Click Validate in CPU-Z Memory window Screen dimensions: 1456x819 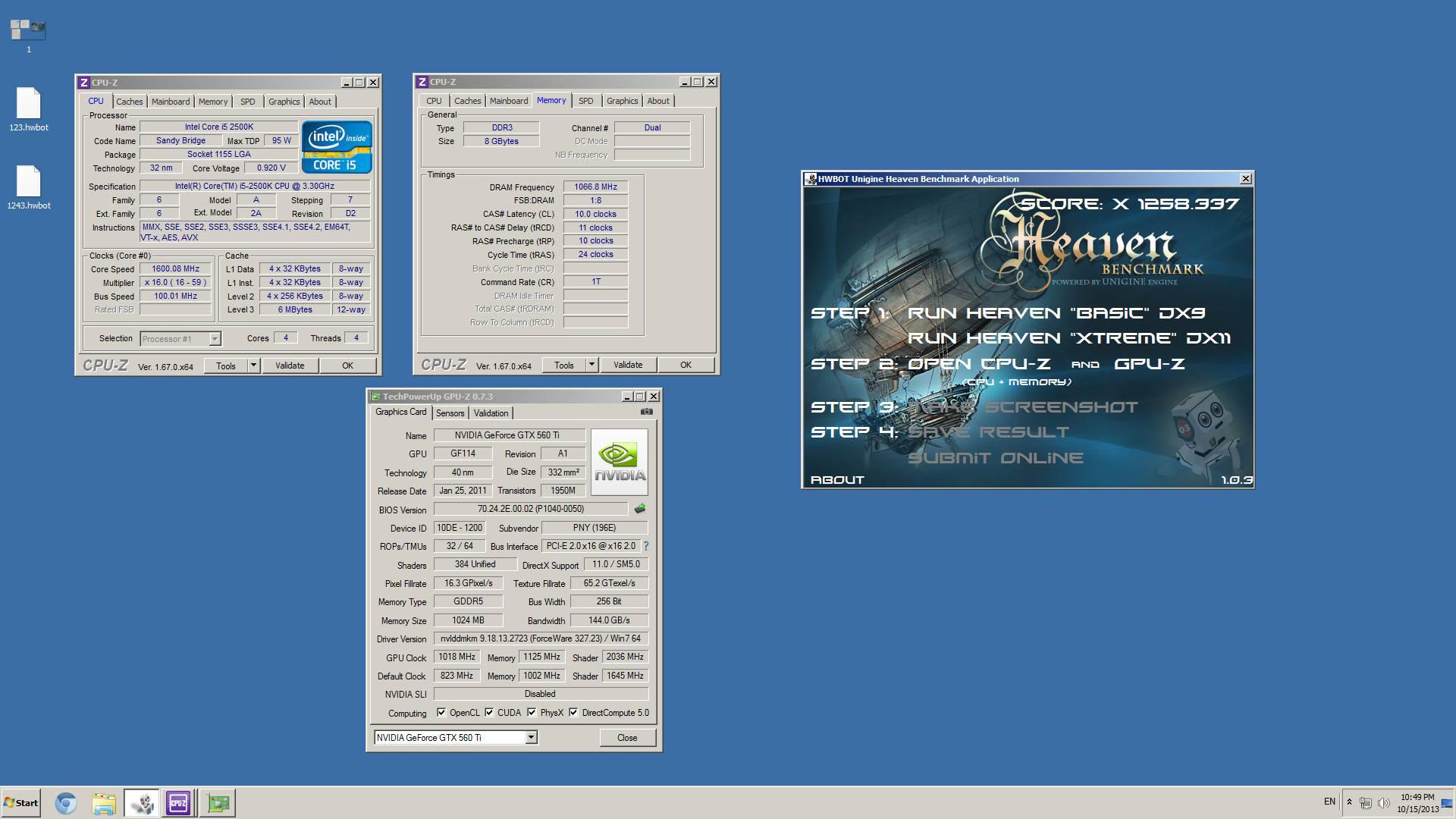[628, 365]
